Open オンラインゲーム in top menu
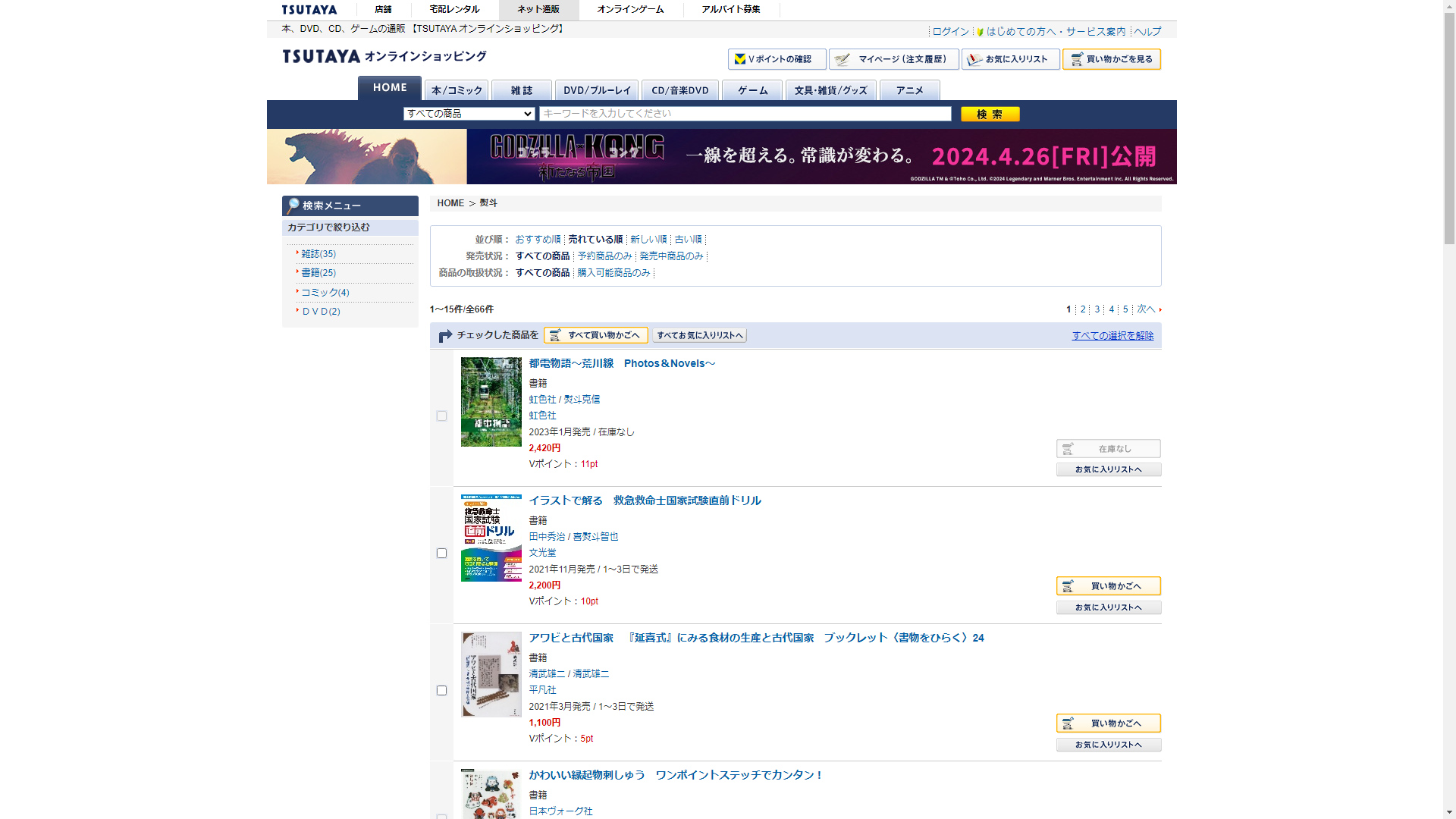 point(630,10)
